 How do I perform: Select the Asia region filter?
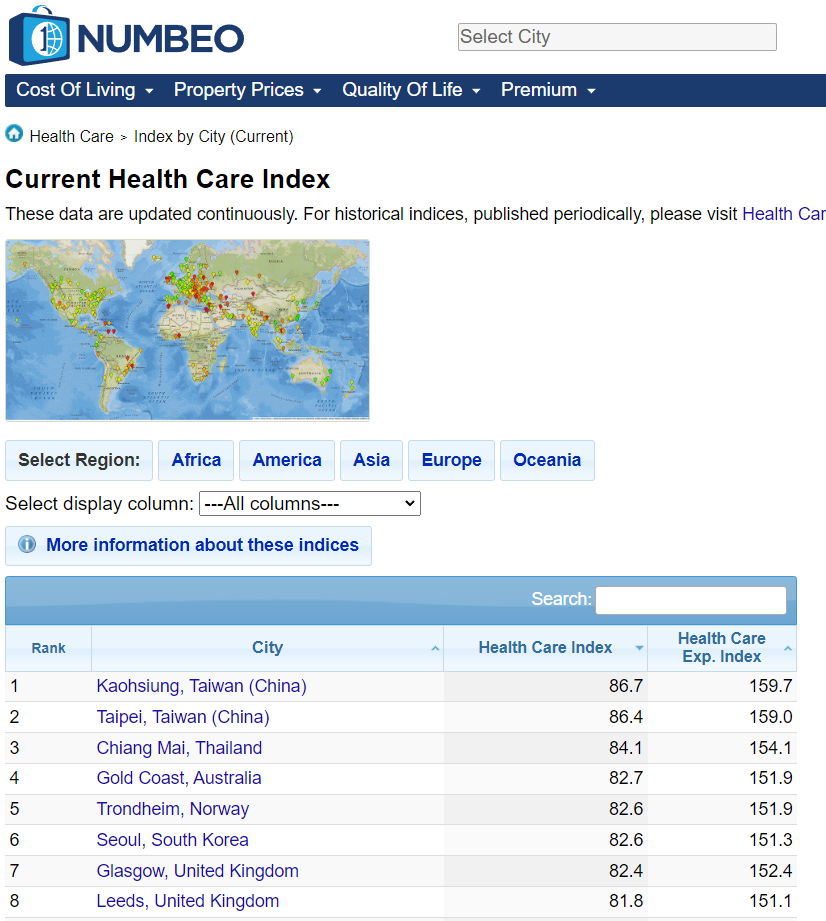click(x=371, y=460)
